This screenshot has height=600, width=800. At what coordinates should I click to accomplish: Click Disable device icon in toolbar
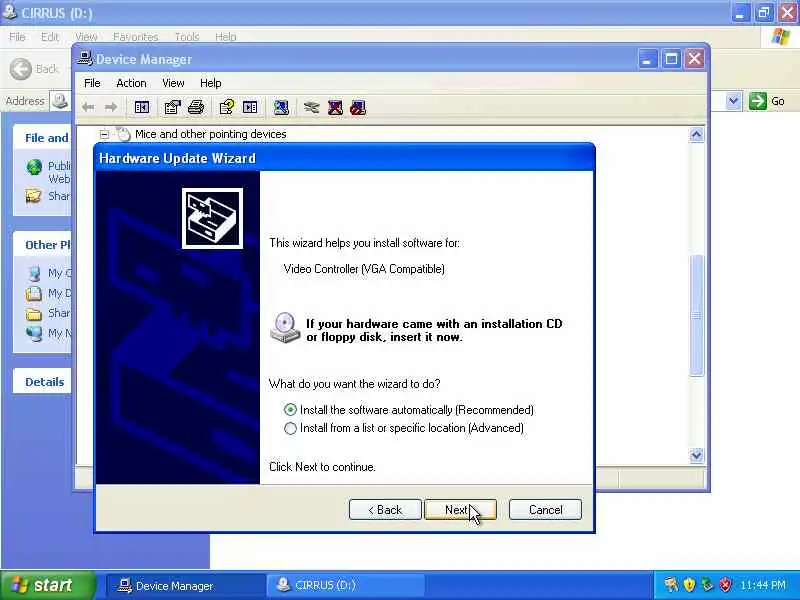point(358,107)
